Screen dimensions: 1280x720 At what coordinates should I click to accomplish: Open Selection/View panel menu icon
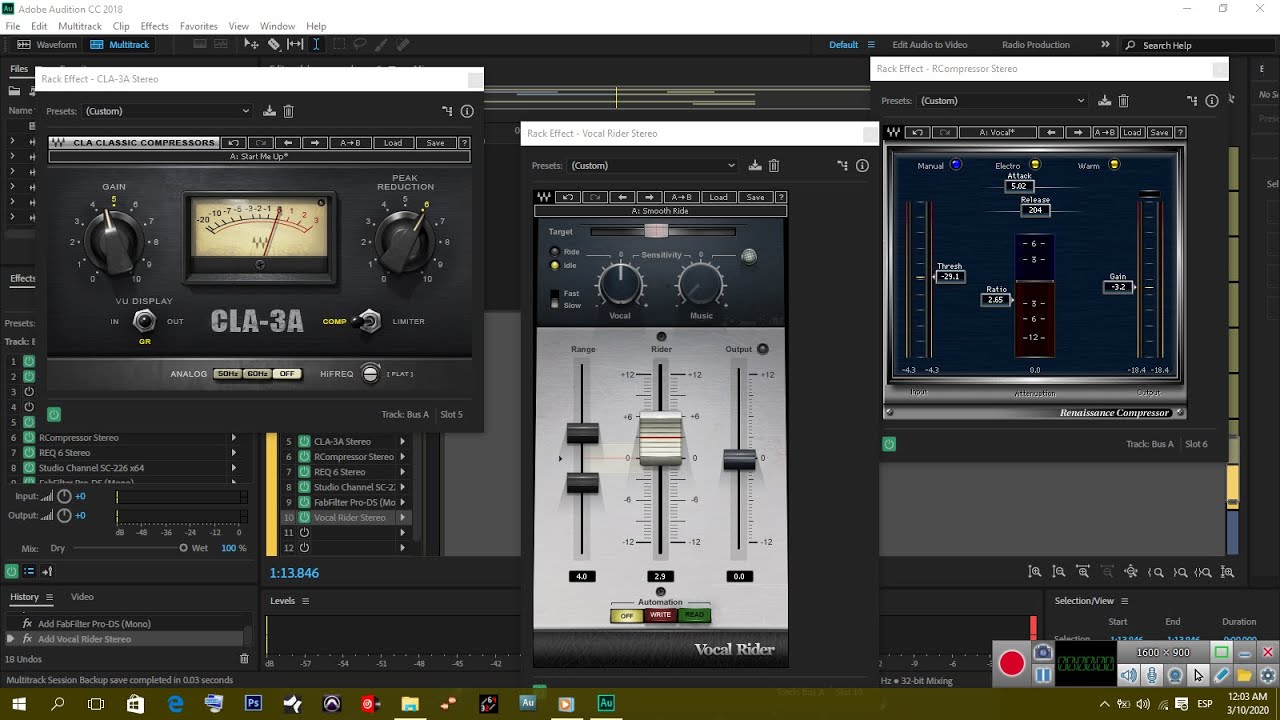pyautogui.click(x=1124, y=601)
